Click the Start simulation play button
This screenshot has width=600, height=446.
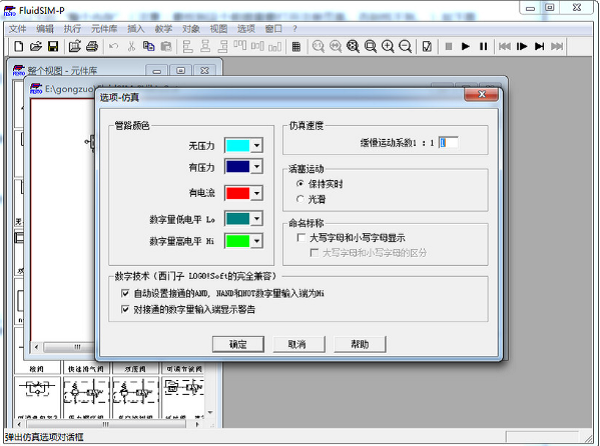[466, 47]
